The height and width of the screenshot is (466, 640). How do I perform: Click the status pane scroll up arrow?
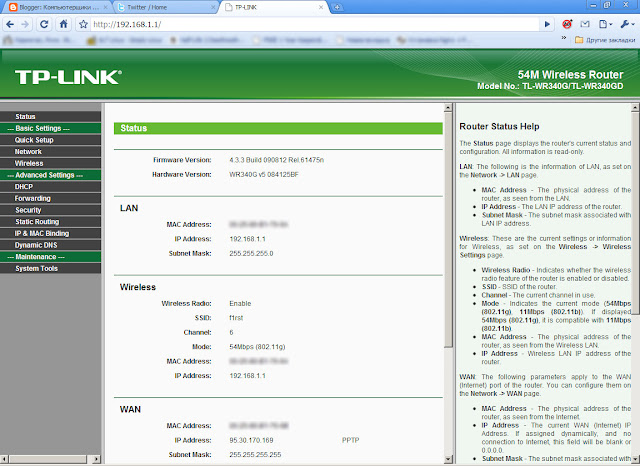pos(448,108)
